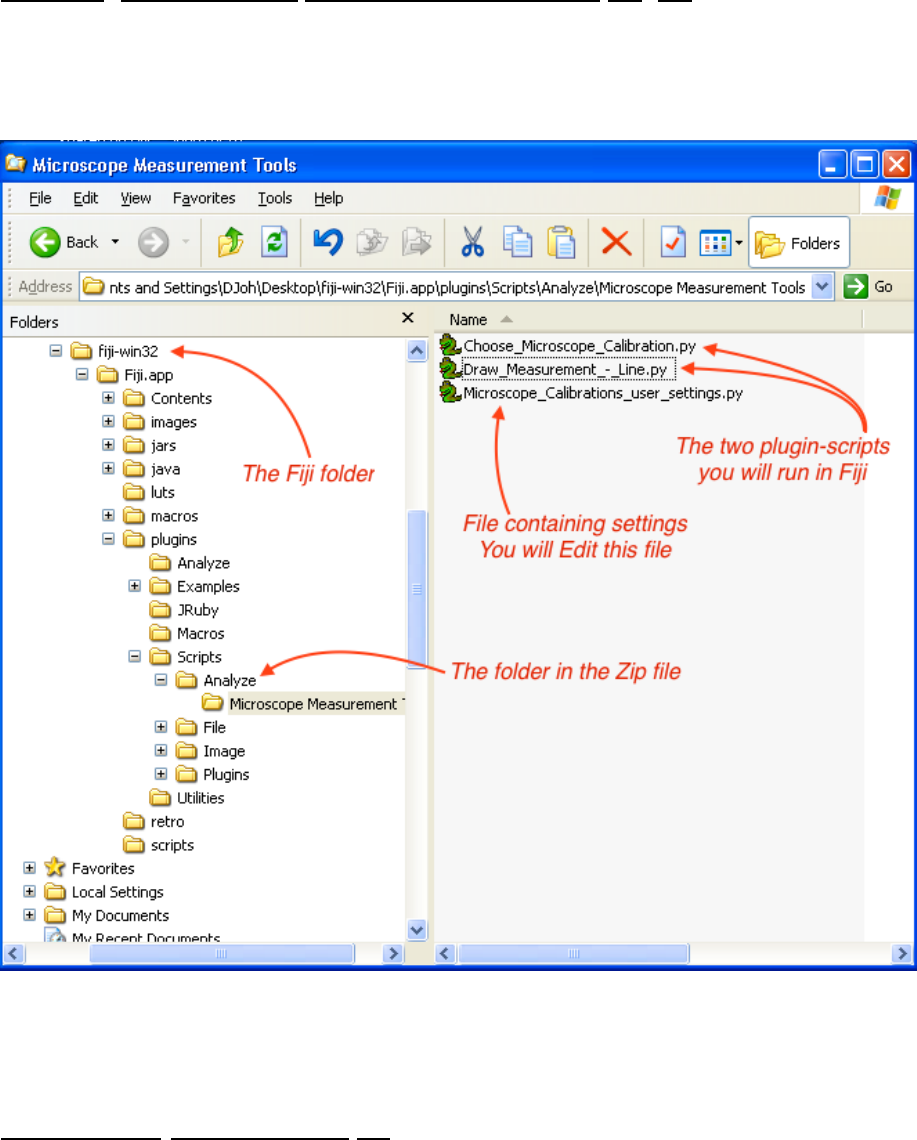
Task: Select Choose_Microscope_Calibration.py file
Action: point(568,346)
